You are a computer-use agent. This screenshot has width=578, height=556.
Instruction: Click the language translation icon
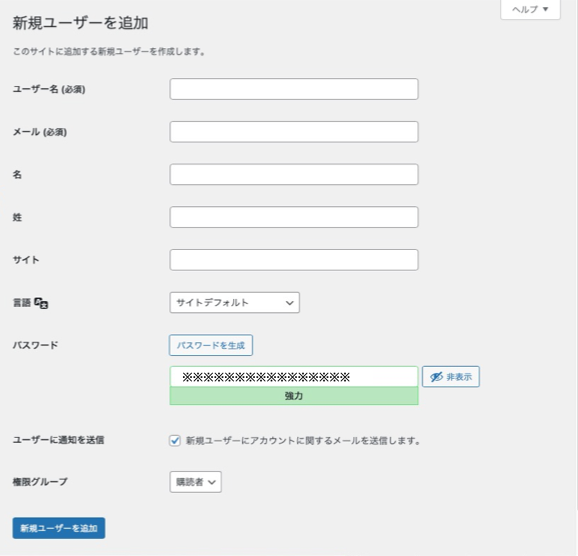pyautogui.click(x=41, y=303)
